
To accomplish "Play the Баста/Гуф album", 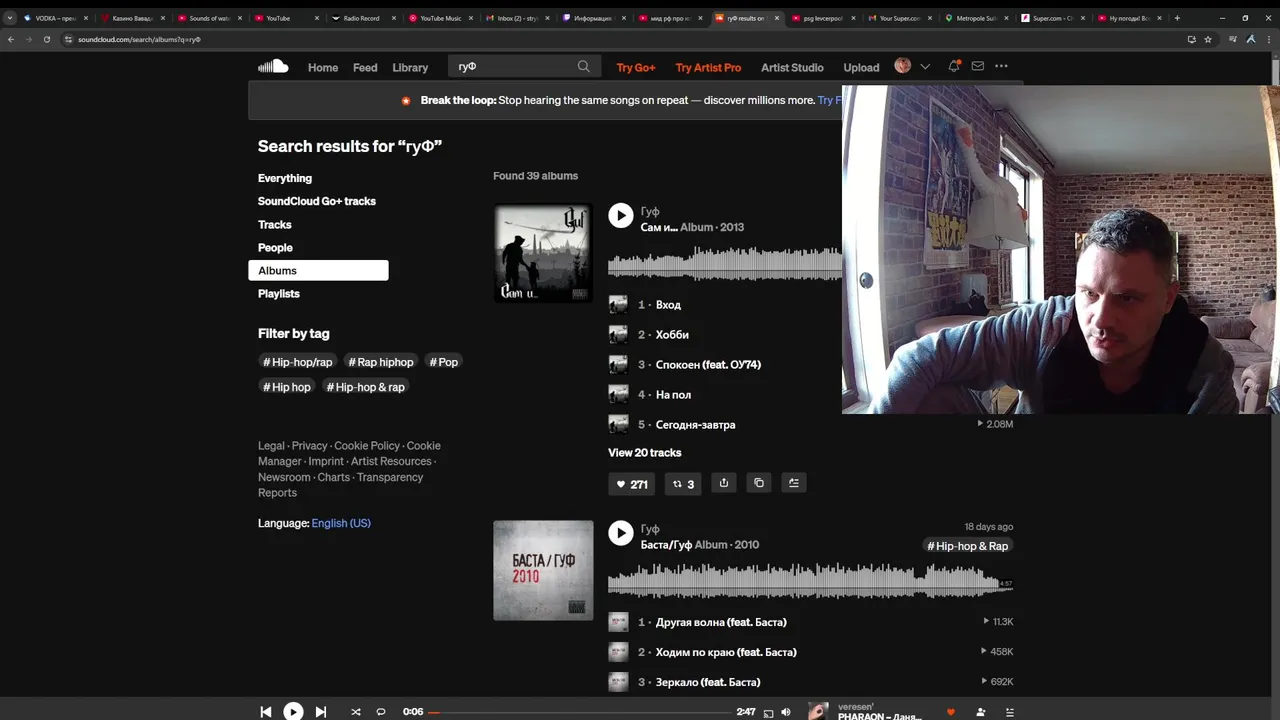I will click(x=621, y=533).
